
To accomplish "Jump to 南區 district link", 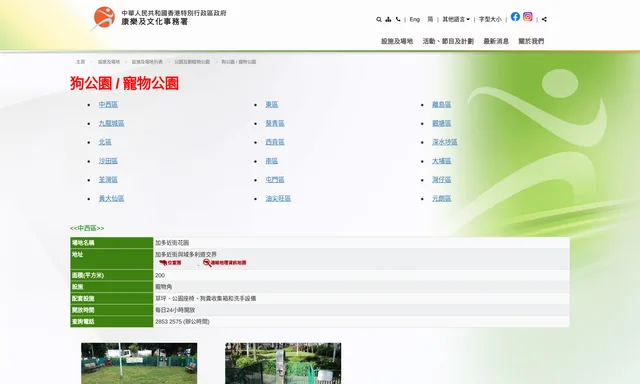I will tap(272, 161).
